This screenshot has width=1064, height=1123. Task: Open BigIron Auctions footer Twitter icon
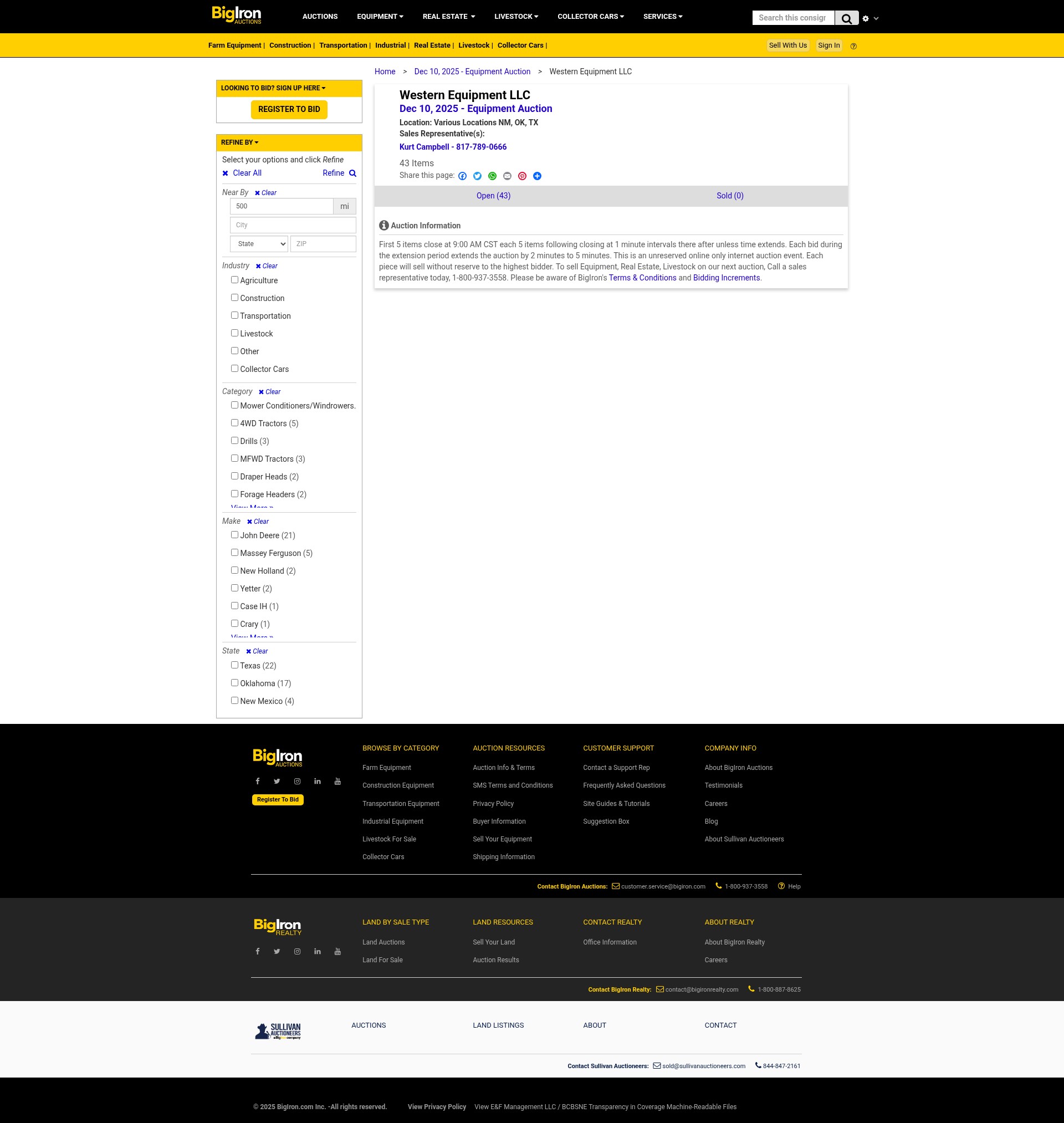pos(277,782)
